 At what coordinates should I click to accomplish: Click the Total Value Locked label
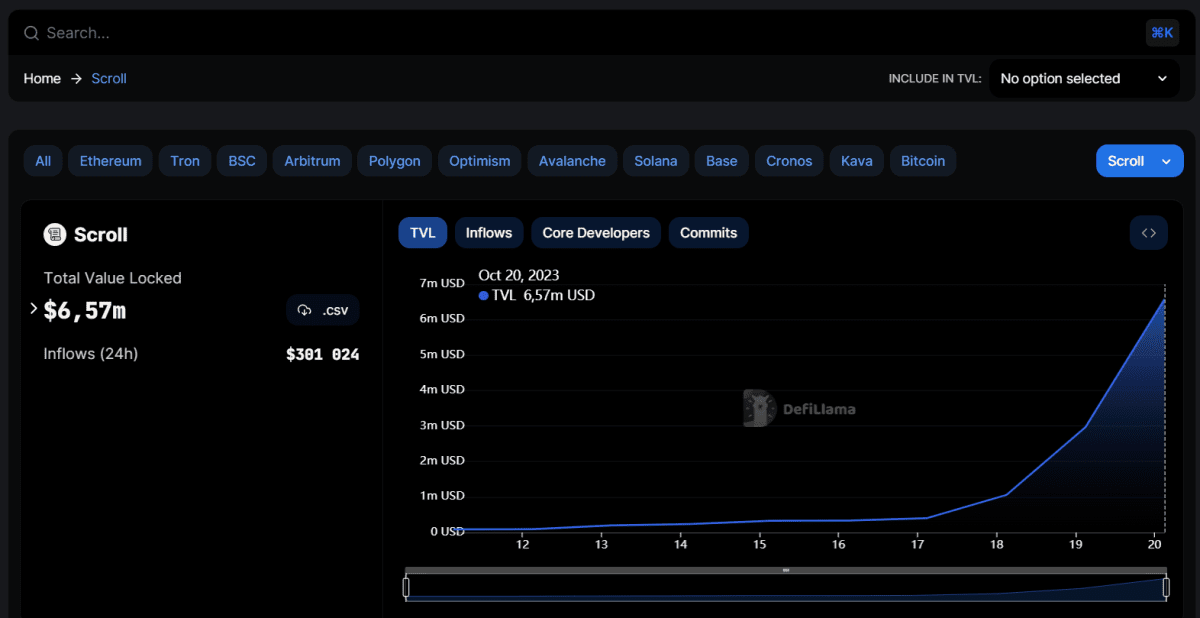pos(113,278)
